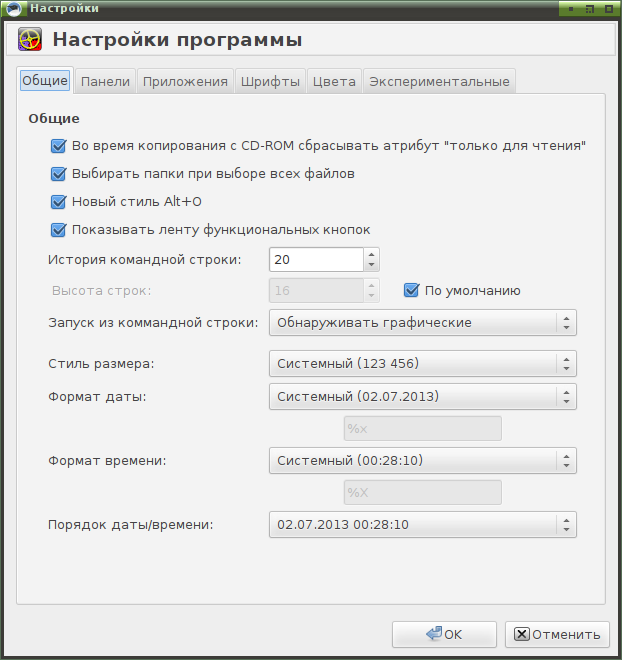Open the Приложения tab
Image resolution: width=622 pixels, height=660 pixels.
[x=185, y=81]
